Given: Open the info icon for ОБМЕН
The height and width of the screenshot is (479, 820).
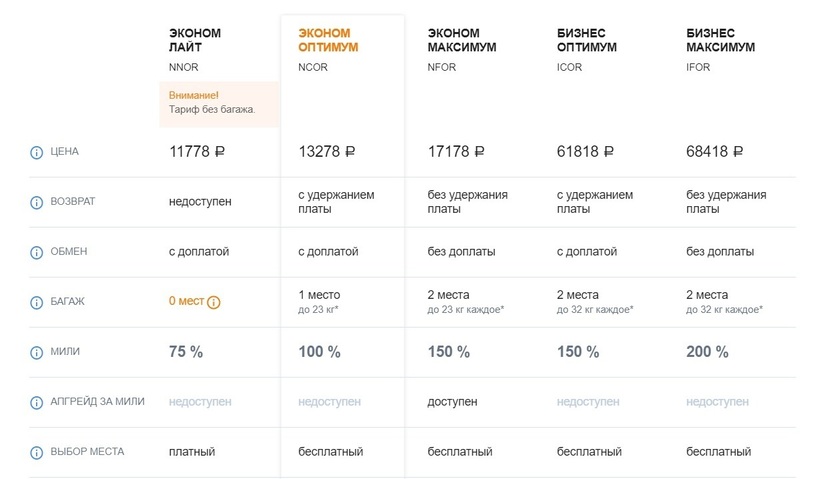Looking at the screenshot, I should 37,252.
